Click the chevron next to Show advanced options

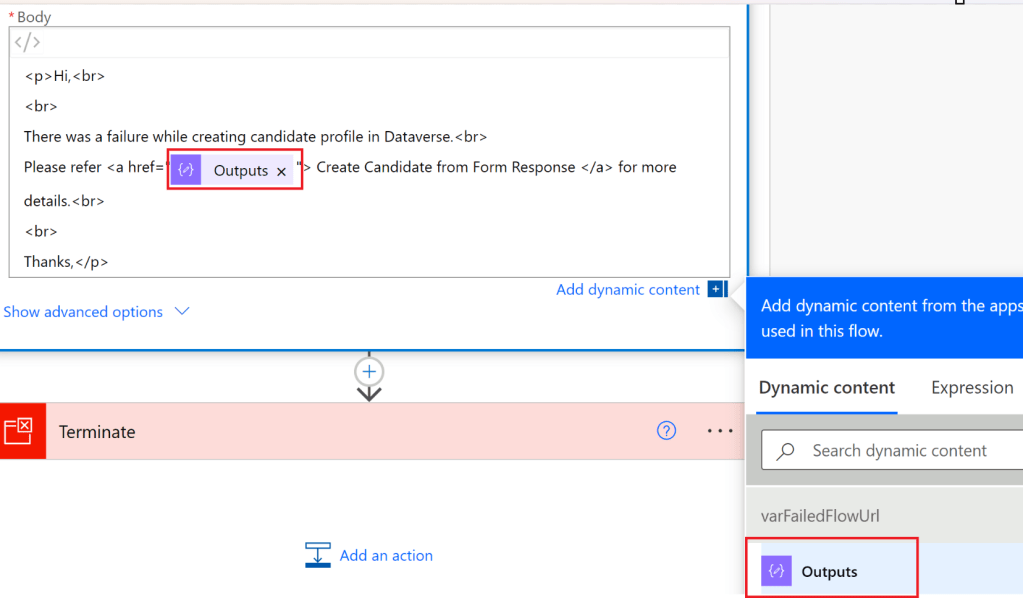tap(182, 311)
